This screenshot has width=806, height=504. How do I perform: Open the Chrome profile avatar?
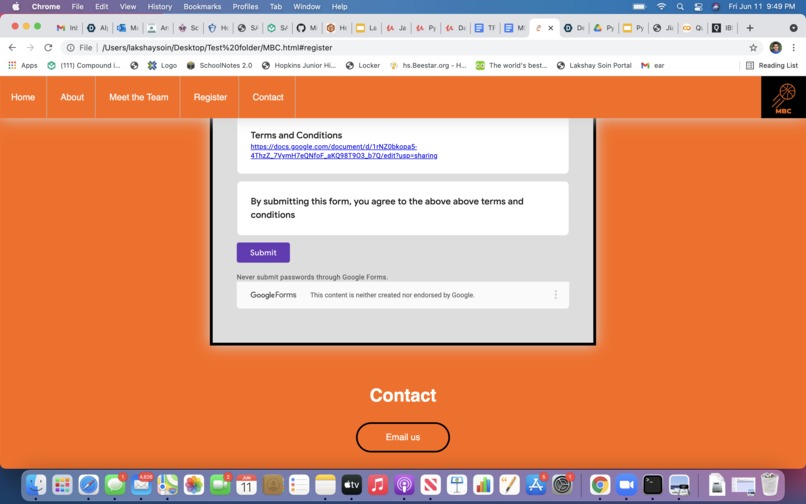775,48
